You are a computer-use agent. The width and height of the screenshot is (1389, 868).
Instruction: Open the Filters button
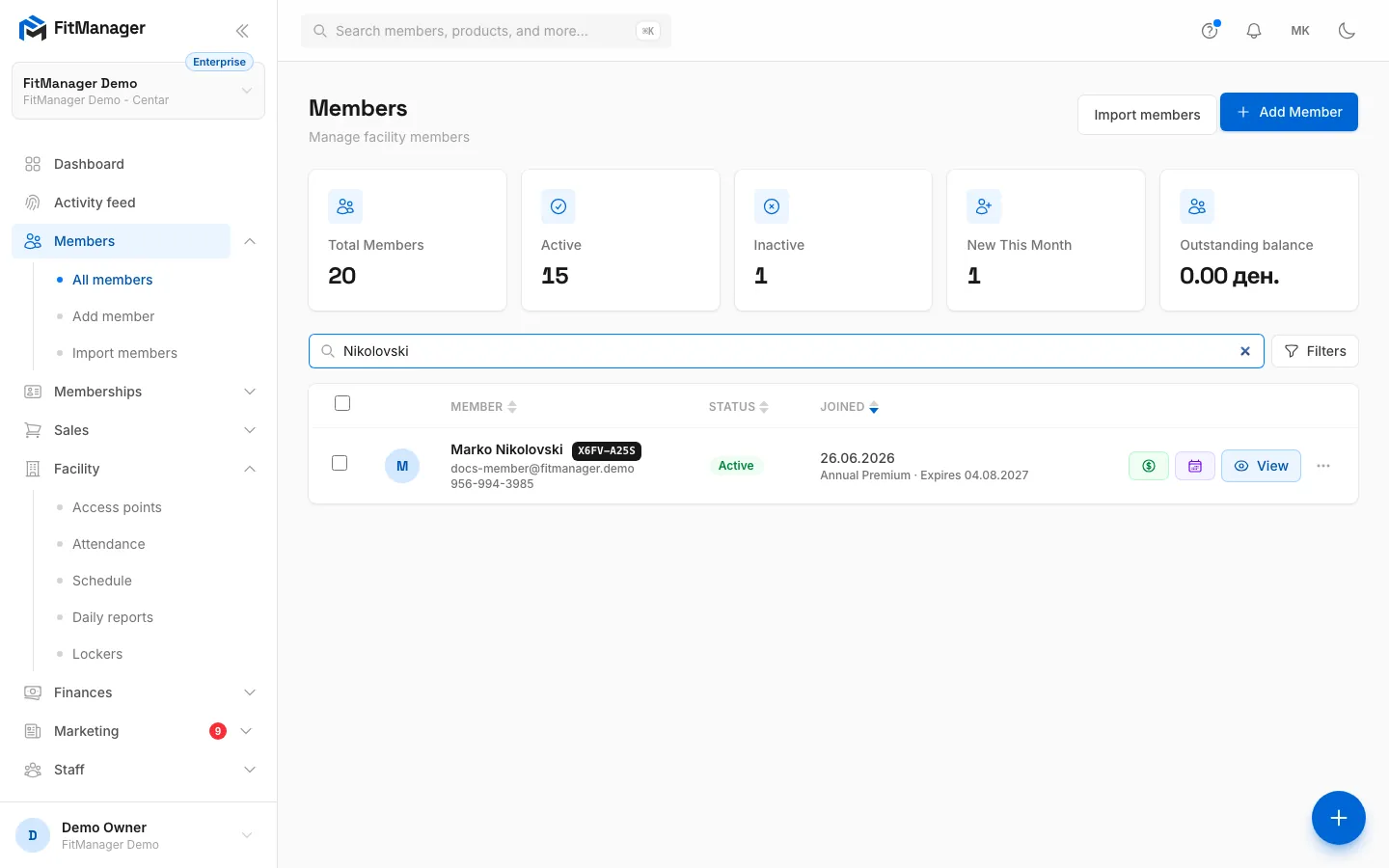[x=1315, y=351]
